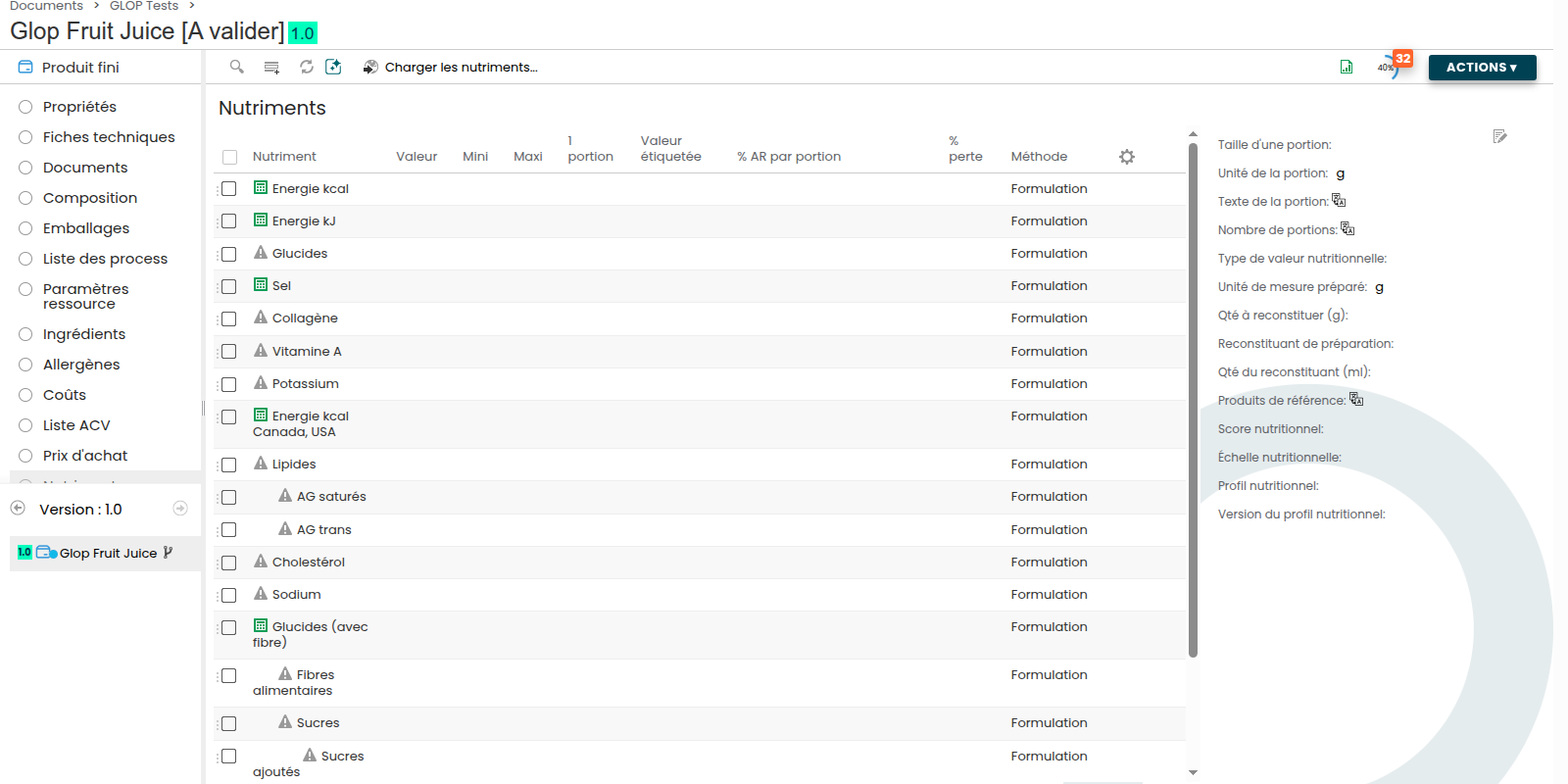Check the Energie kcal row checkbox

[x=229, y=189]
